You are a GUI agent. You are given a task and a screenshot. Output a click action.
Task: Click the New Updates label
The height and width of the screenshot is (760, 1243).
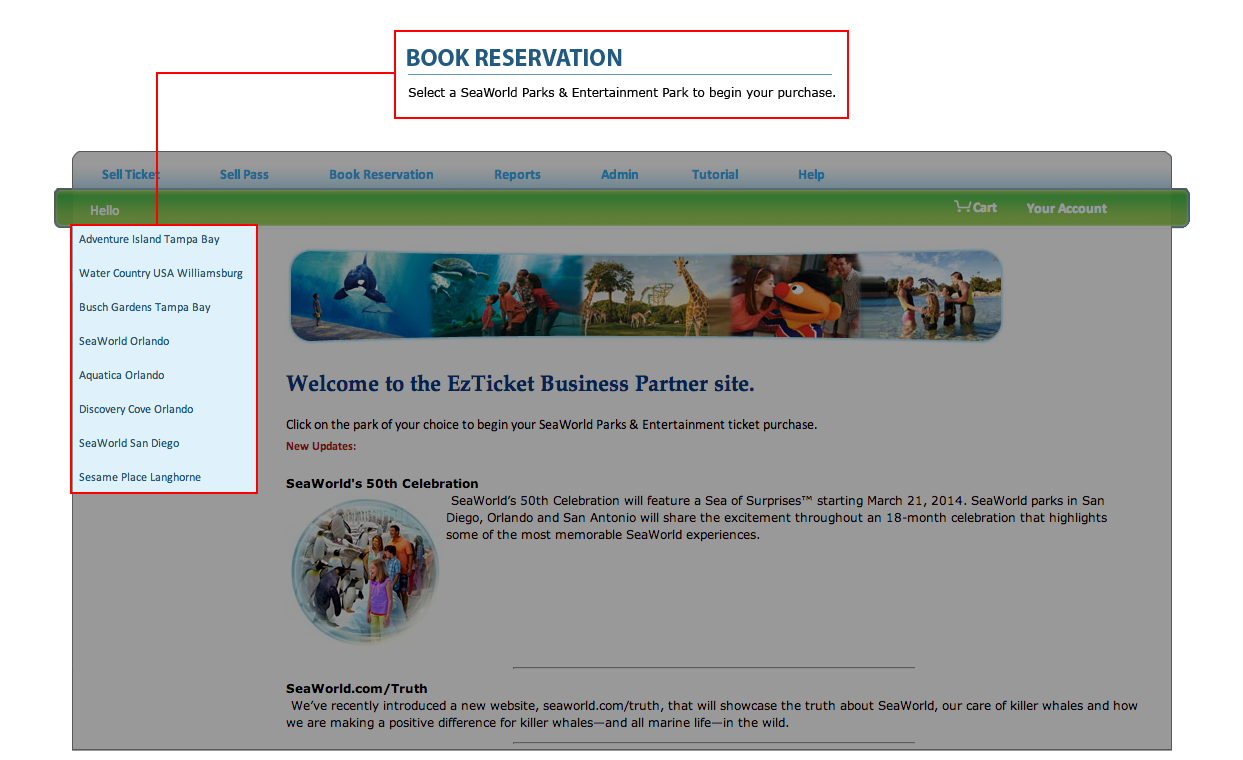click(x=321, y=446)
